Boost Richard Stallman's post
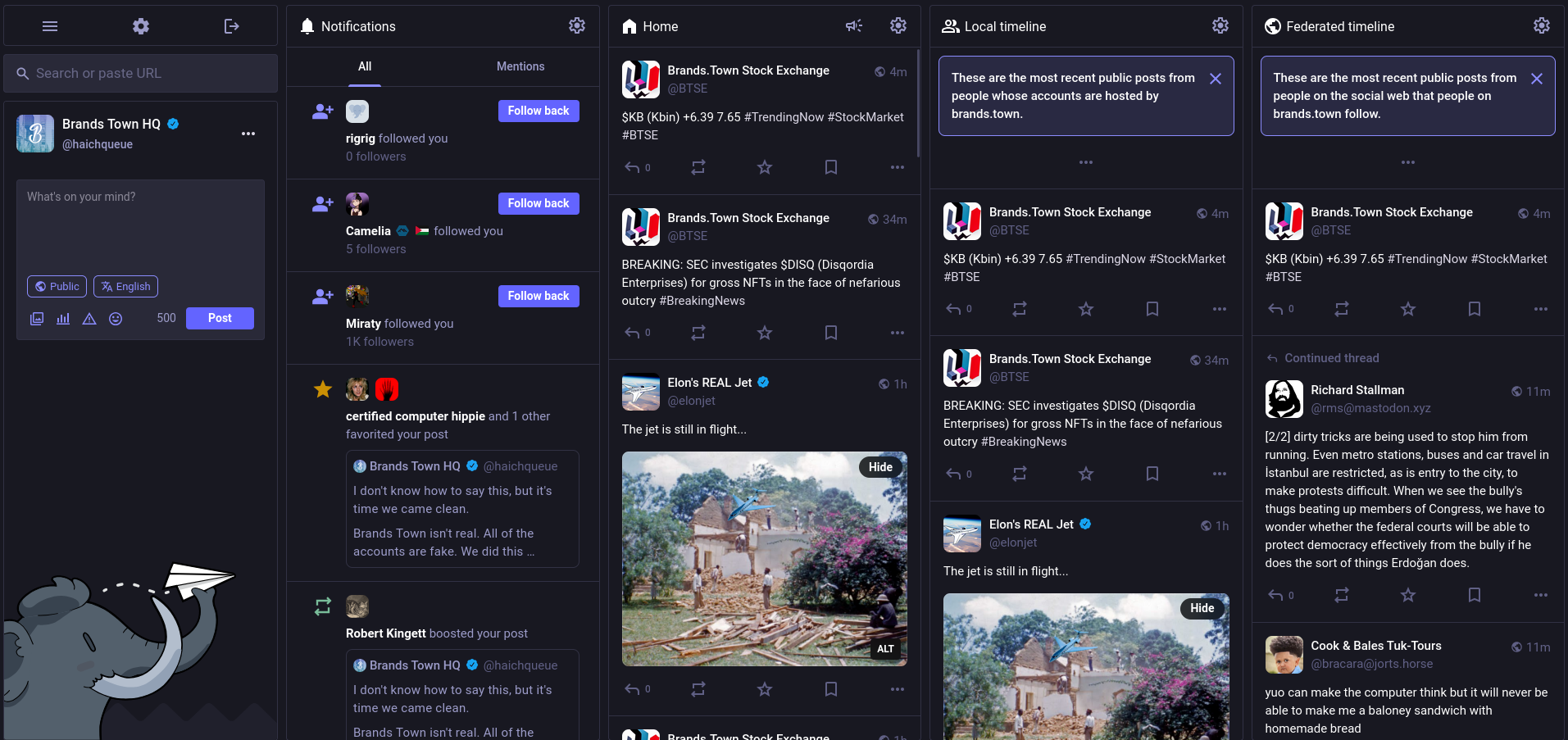This screenshot has height=740, width=1568. pyautogui.click(x=1342, y=595)
